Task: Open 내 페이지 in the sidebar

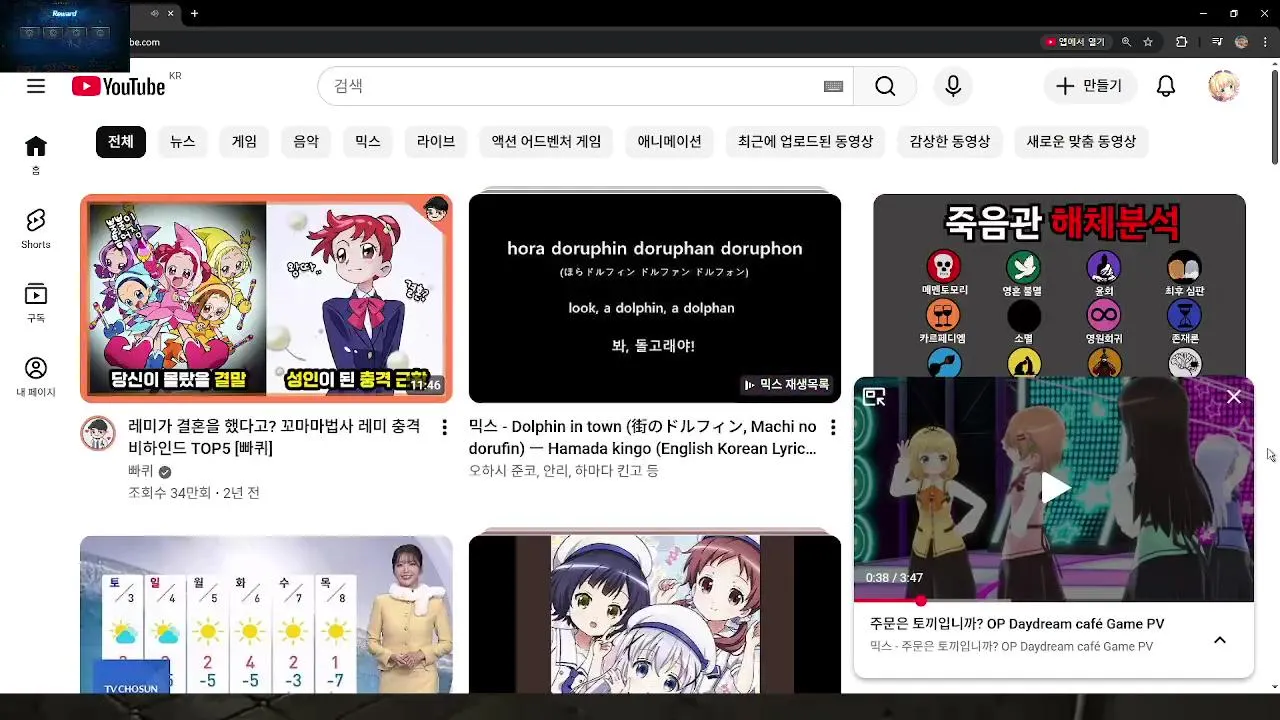Action: coord(36,377)
